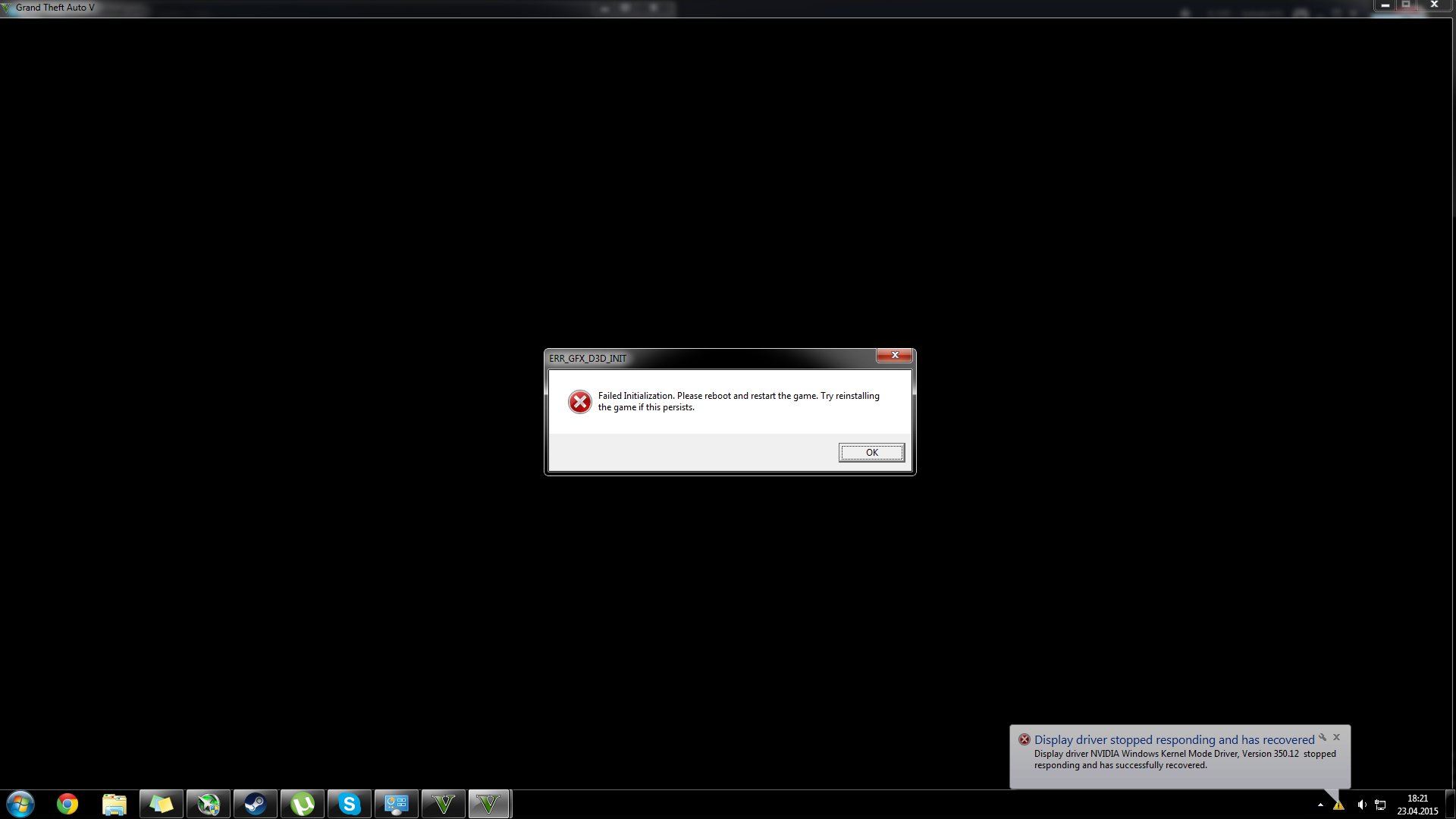The height and width of the screenshot is (819, 1456).
Task: Minimize the Grand Theft Auto V window
Action: pos(1385,5)
